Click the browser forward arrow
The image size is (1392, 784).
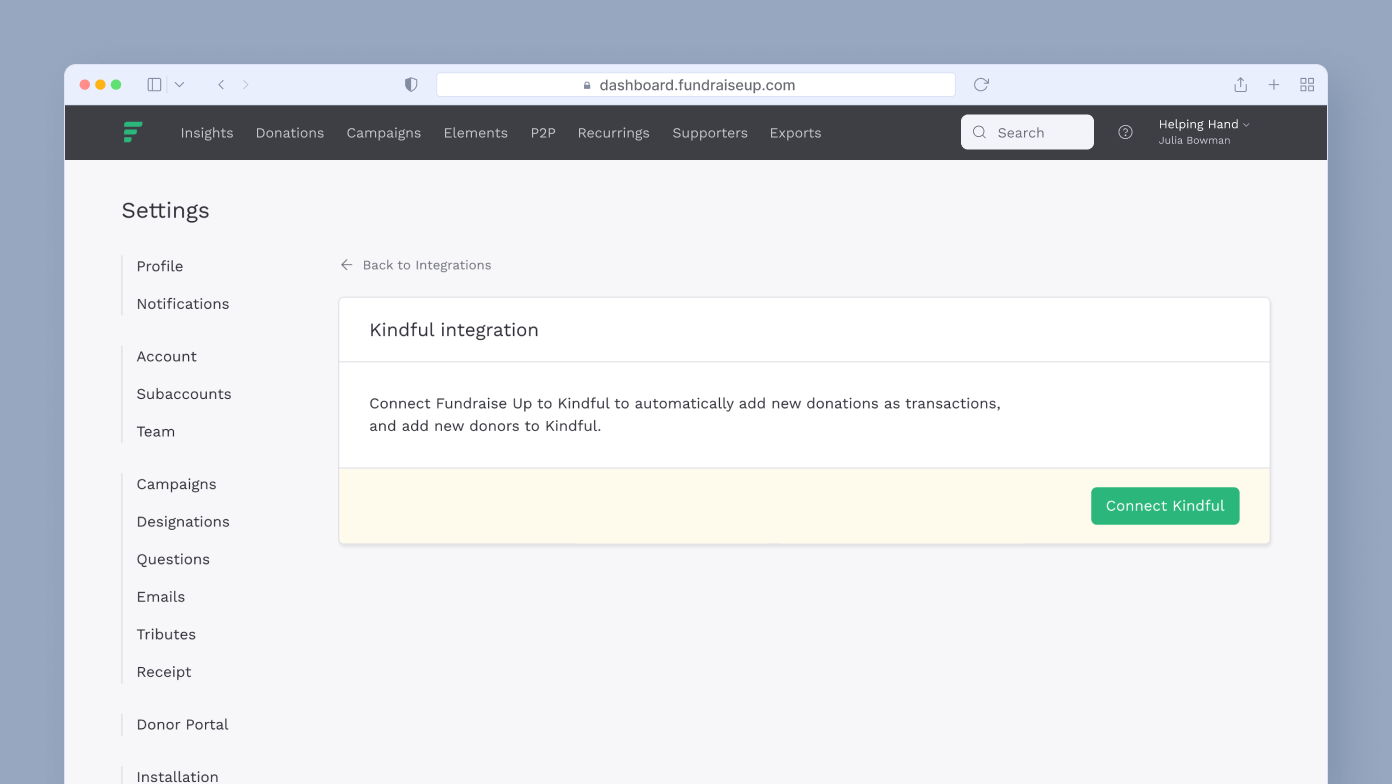tap(246, 85)
